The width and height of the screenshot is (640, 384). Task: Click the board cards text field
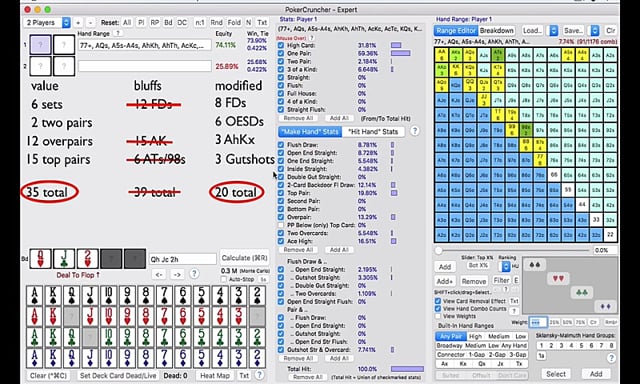(183, 259)
